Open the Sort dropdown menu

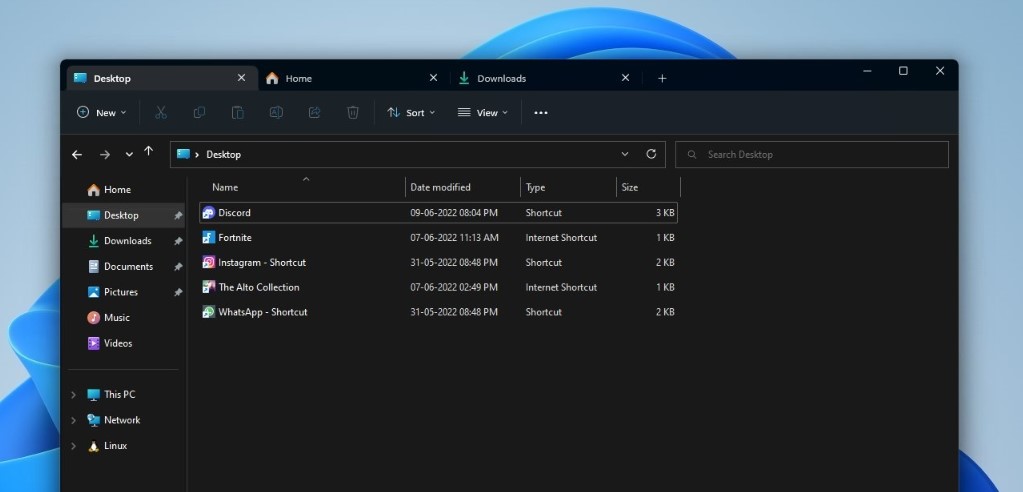point(411,113)
